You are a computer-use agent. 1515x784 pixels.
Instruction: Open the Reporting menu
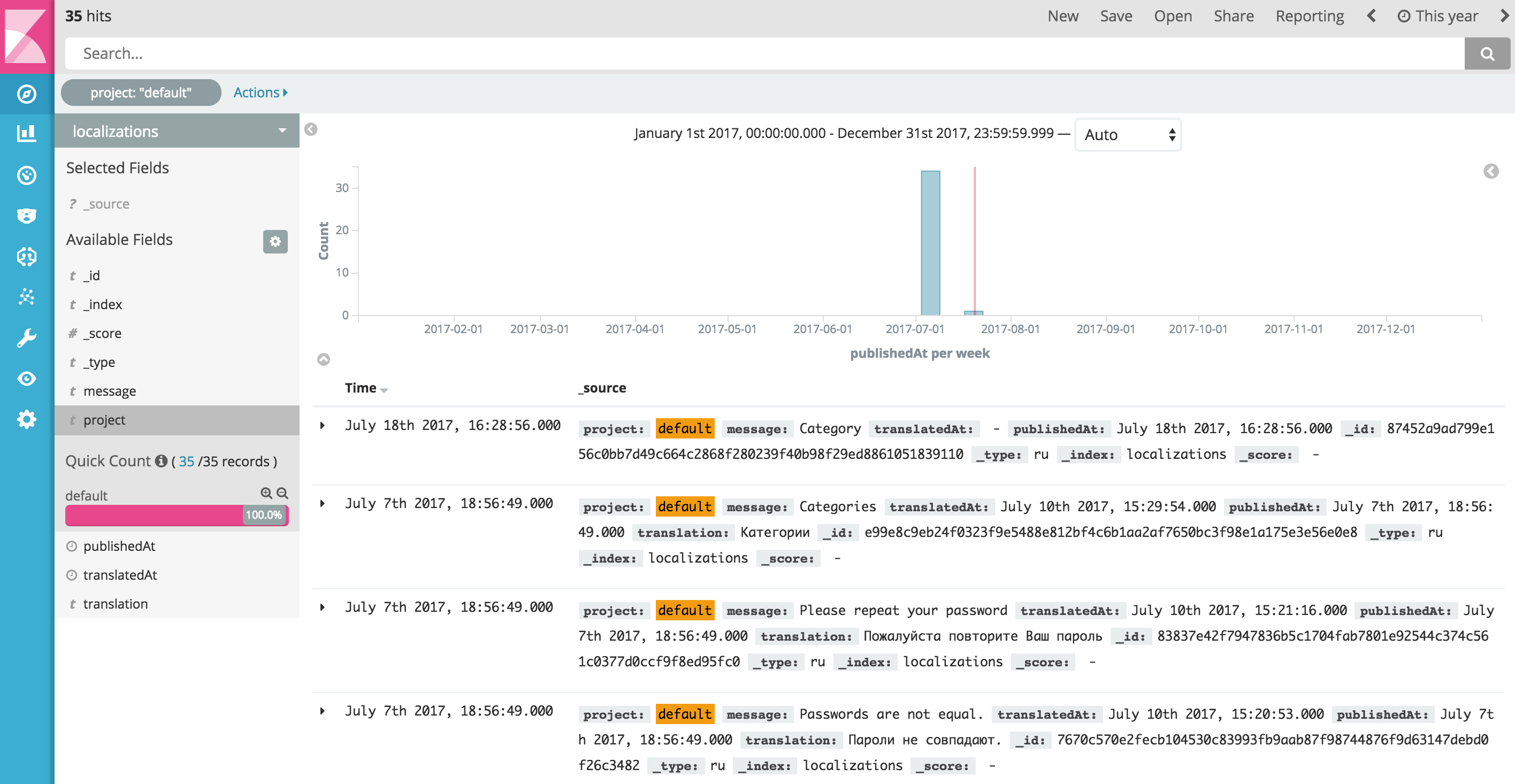coord(1309,16)
